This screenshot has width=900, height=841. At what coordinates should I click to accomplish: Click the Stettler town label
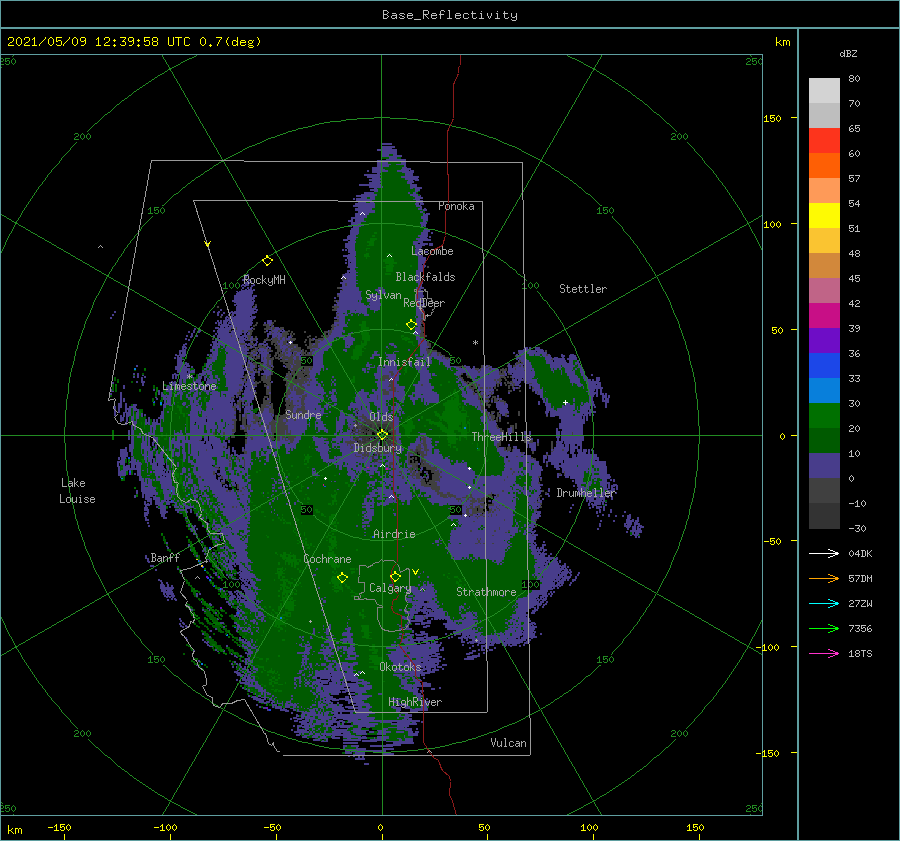(583, 289)
